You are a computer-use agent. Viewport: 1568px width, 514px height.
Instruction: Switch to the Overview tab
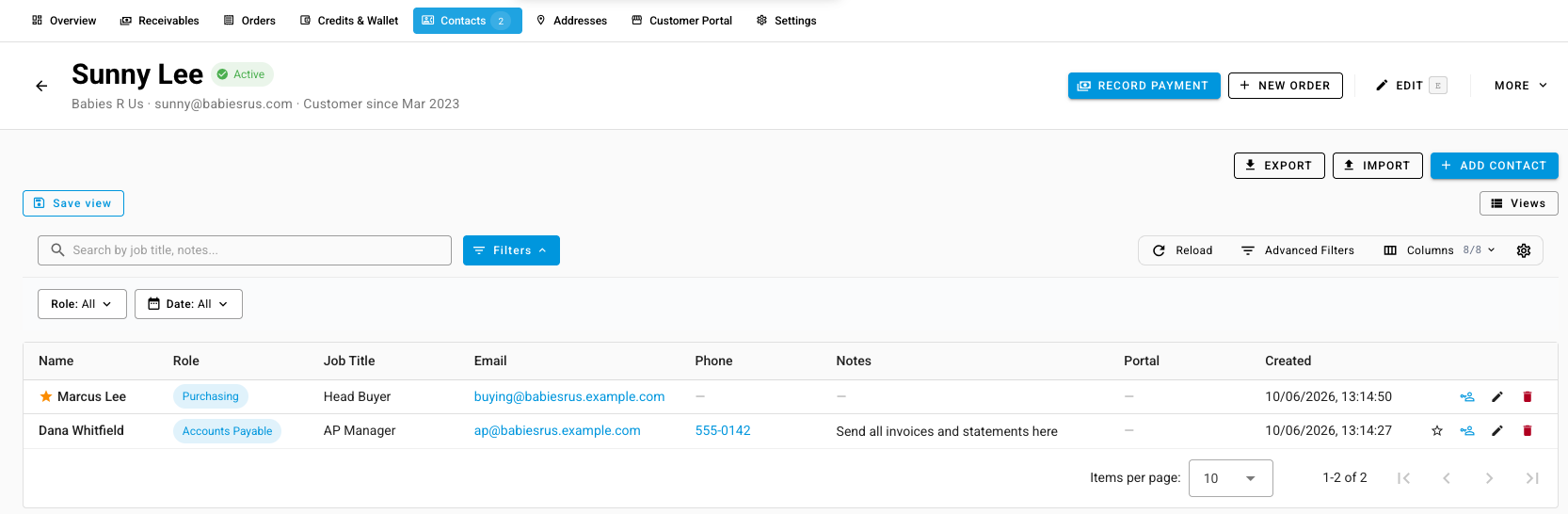64,21
